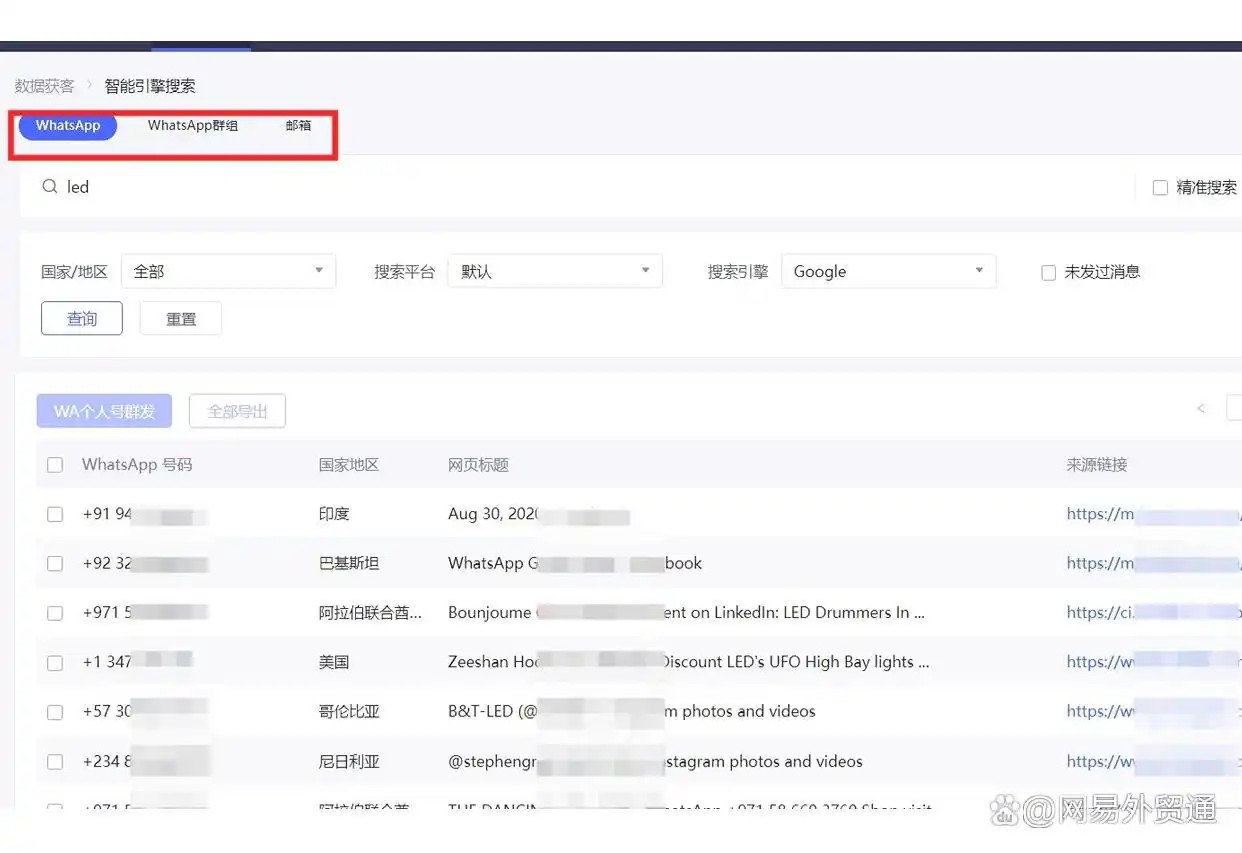Screen dimensions: 1242x853
Task: Select the +57 row checkbox
Action: pos(55,712)
